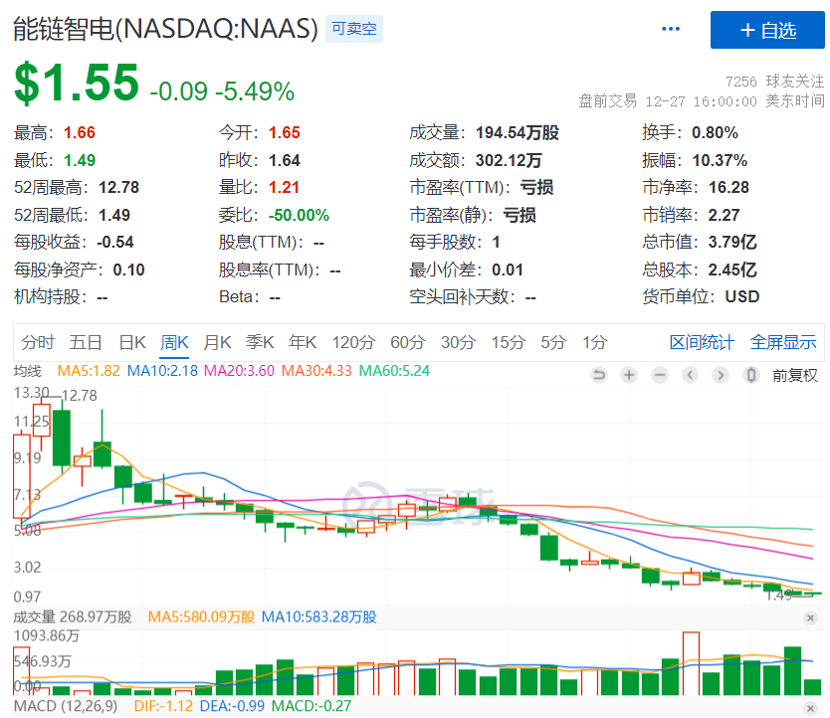Screen dimensions: 830x718
Task: Zoom out chart with minus icon
Action: click(x=660, y=375)
